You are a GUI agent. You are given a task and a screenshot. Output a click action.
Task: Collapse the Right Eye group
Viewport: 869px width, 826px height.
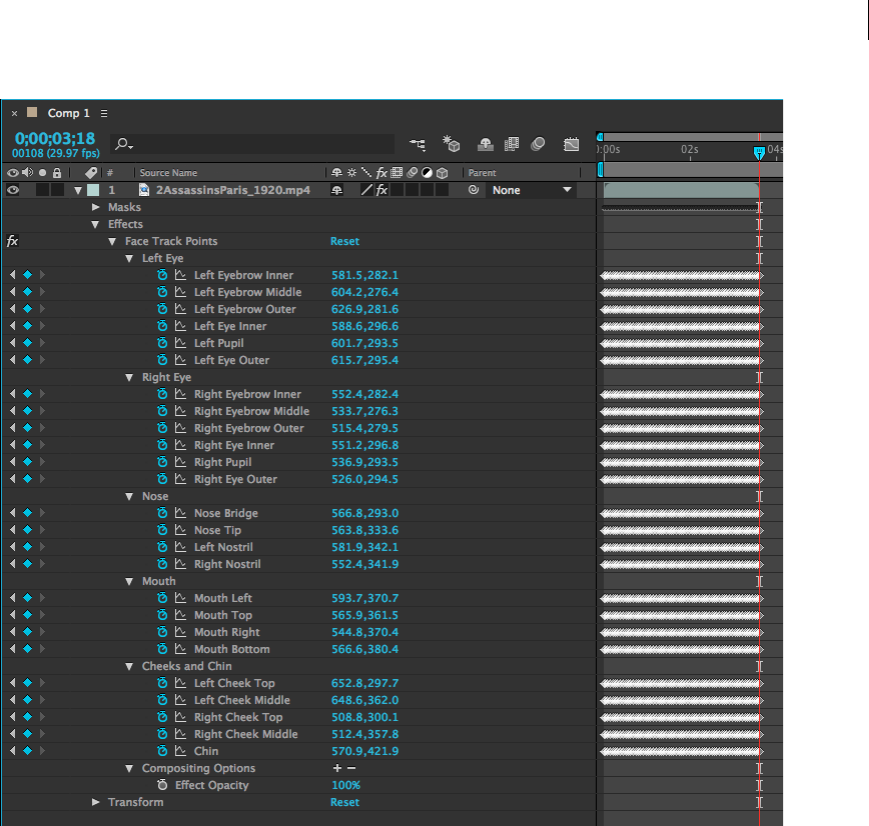point(129,378)
